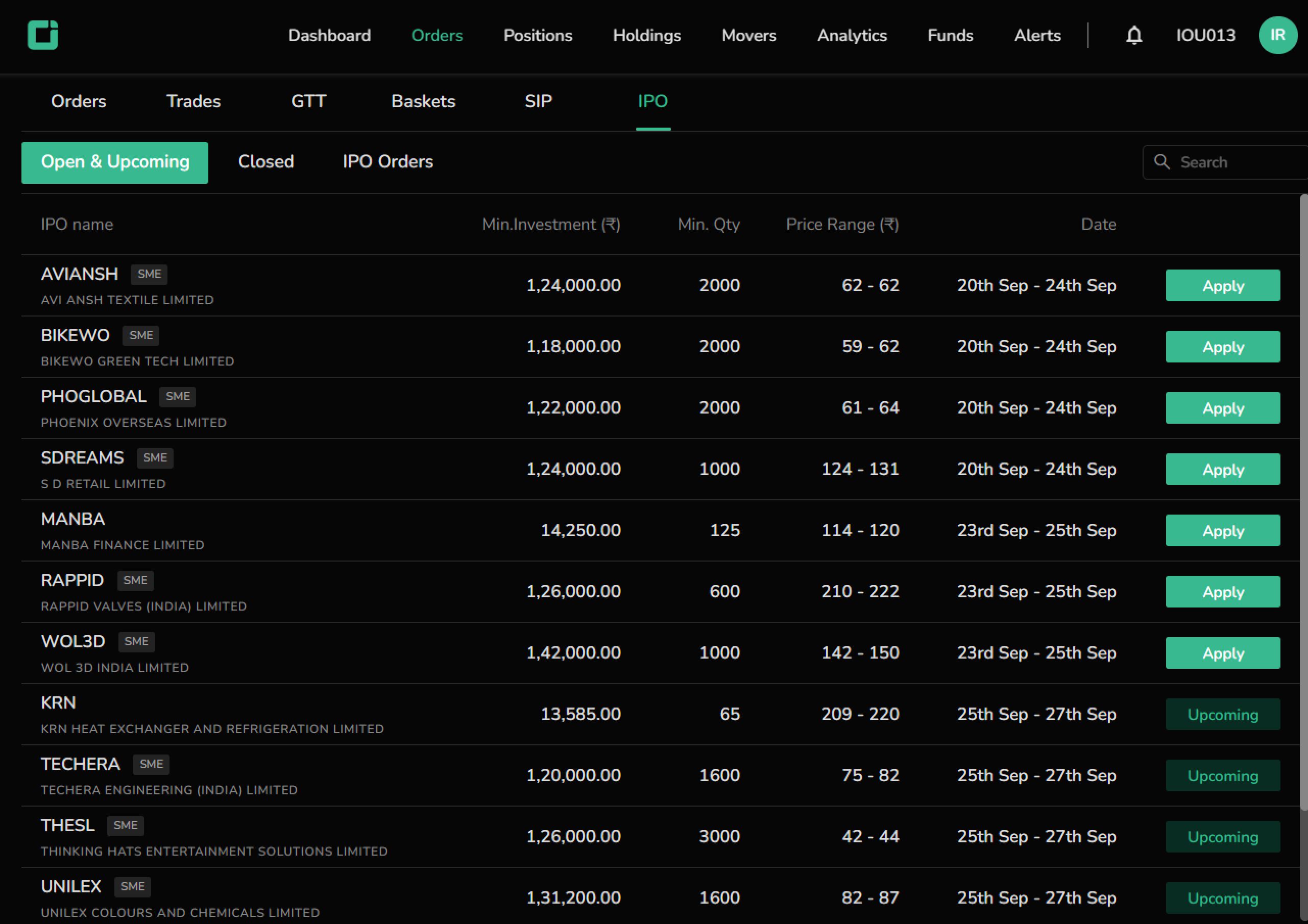Click the Min. Qty column header
Image resolution: width=1308 pixels, height=924 pixels.
[x=709, y=225]
